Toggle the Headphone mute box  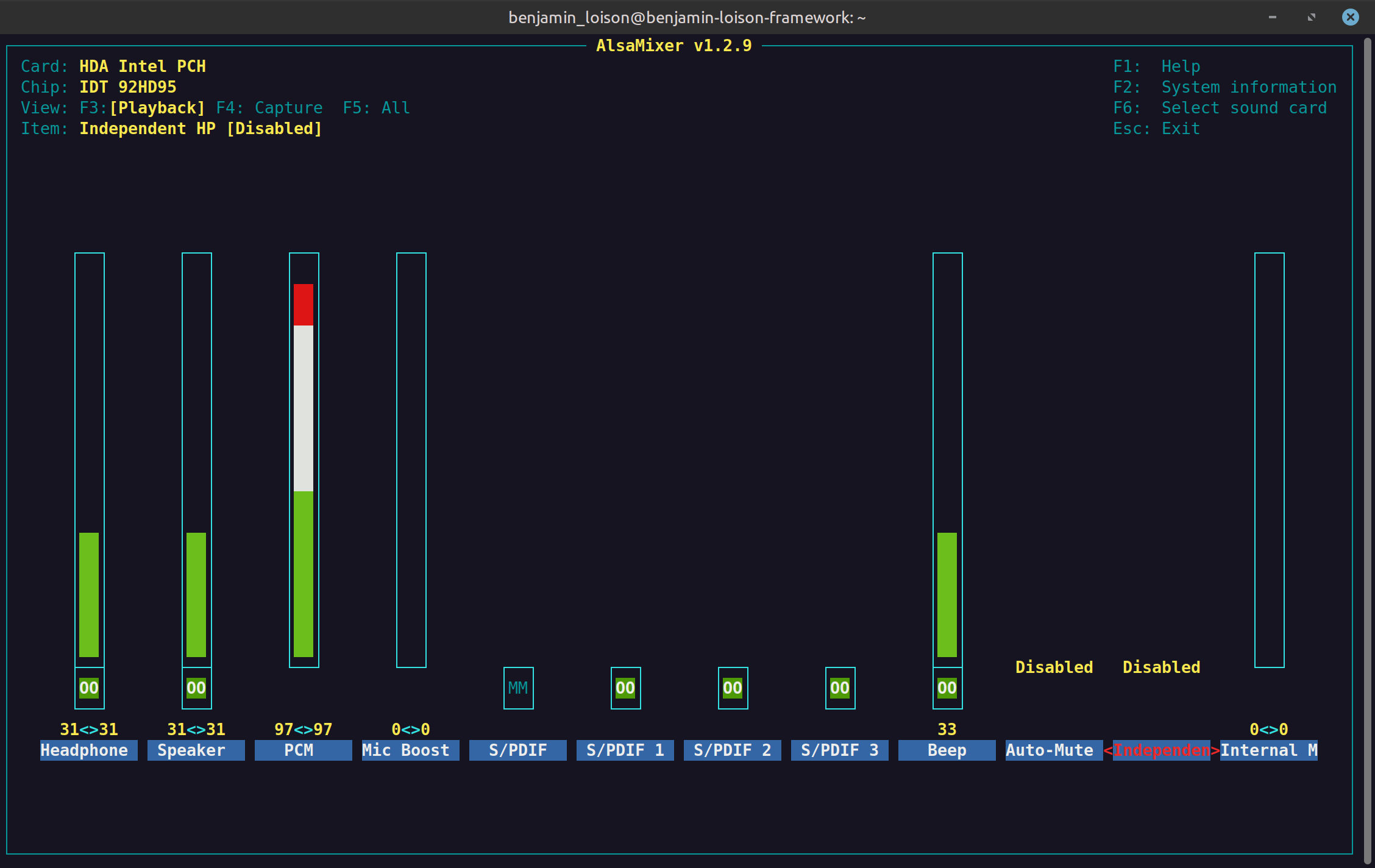[89, 688]
